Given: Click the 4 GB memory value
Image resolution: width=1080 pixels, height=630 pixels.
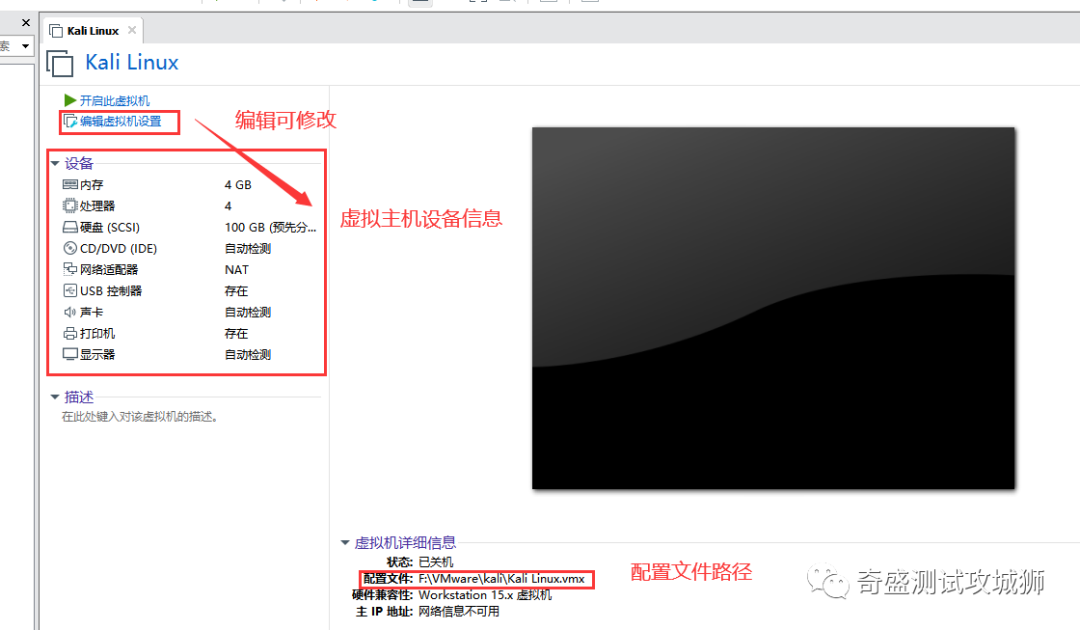Looking at the screenshot, I should pos(238,185).
